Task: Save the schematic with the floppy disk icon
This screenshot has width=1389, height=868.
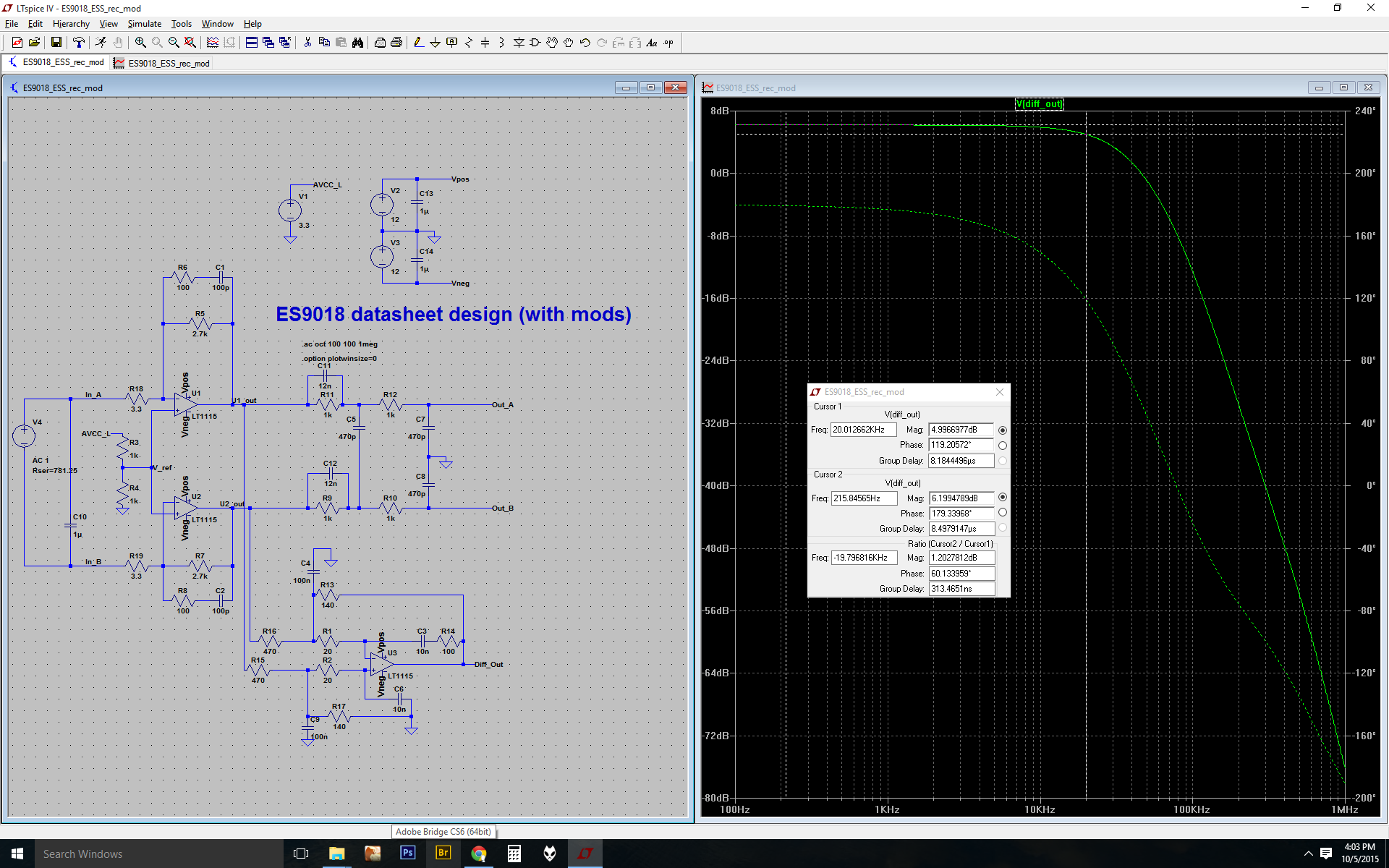Action: point(56,43)
